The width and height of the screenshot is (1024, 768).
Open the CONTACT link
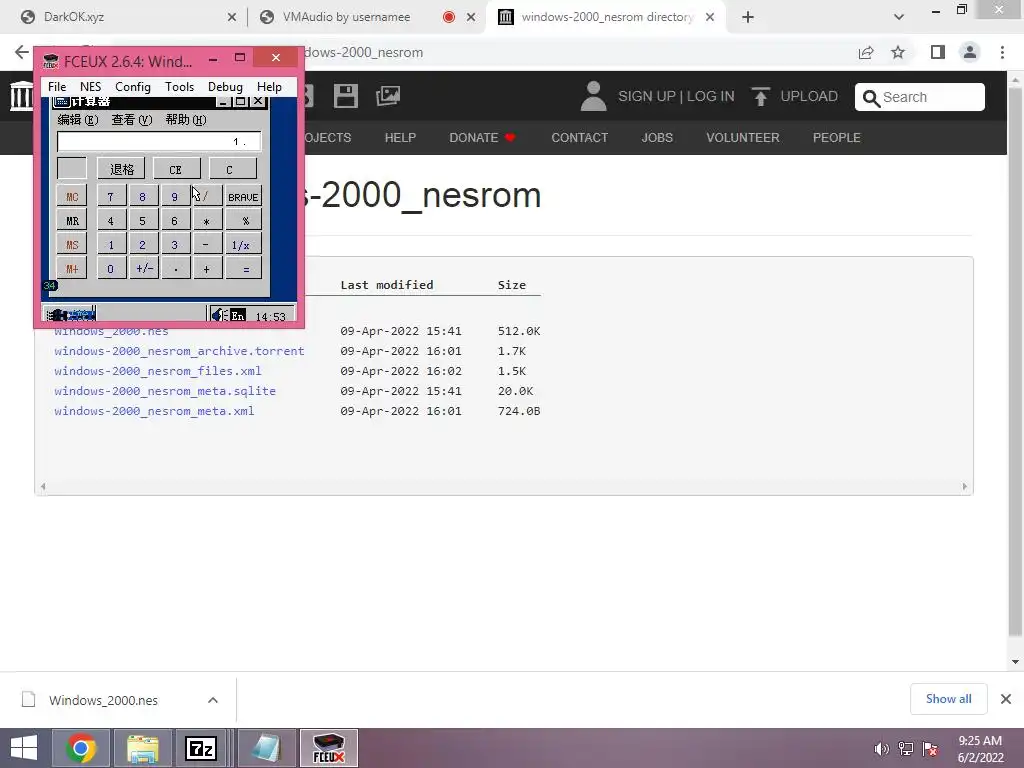tap(579, 138)
